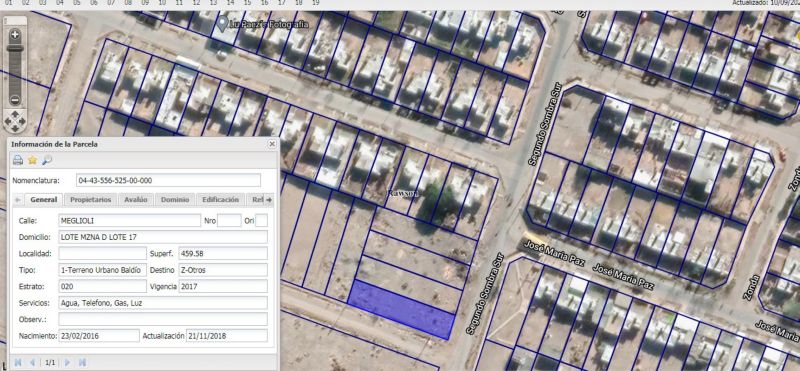Close the Información de la Parcela panel
The image size is (800, 371).
(x=272, y=144)
